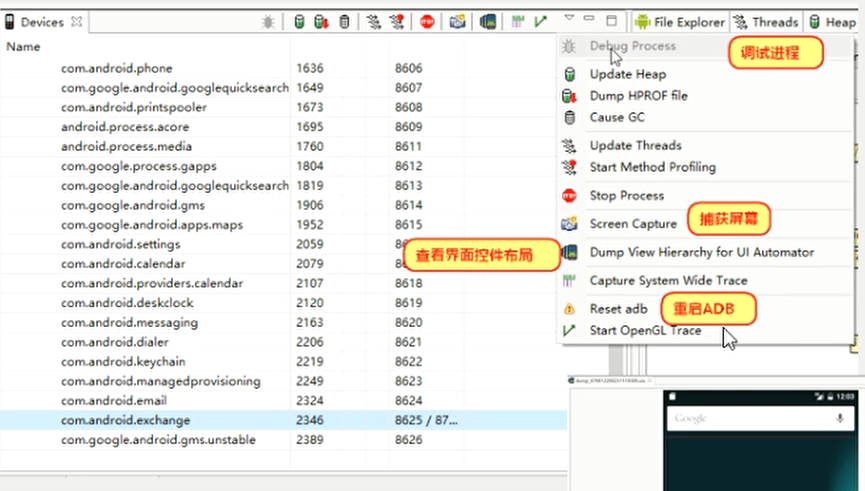Viewport: 865px width, 491px height.
Task: Close the Devices tab
Action: click(77, 22)
